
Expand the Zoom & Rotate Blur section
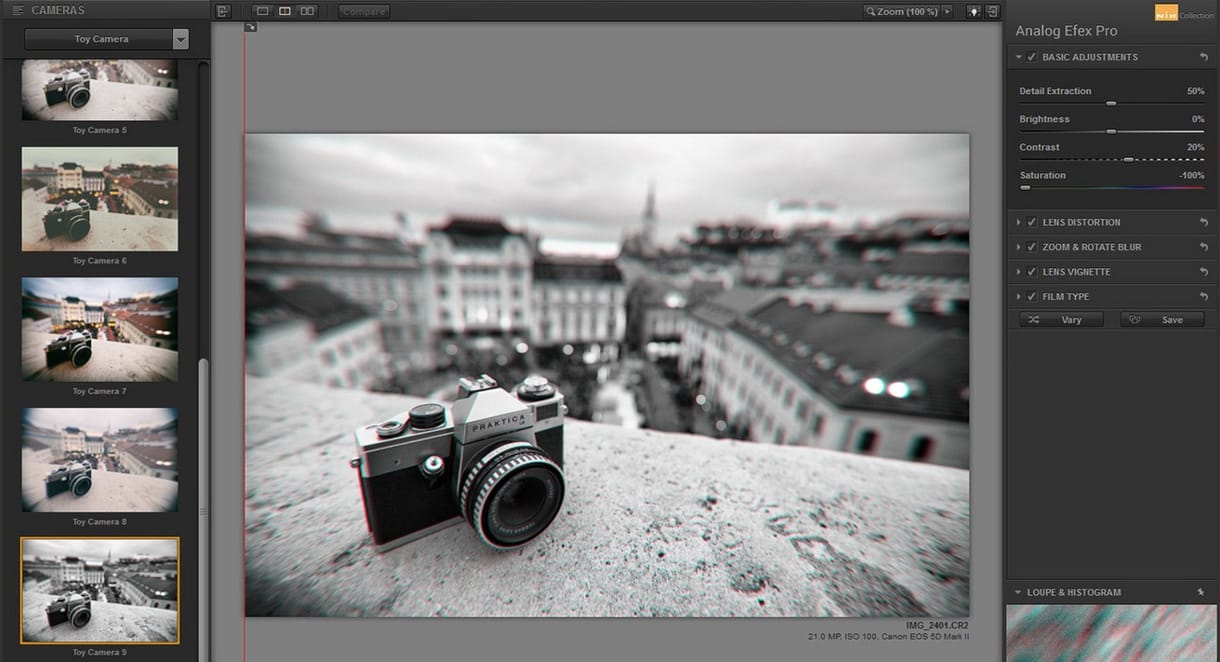1019,247
